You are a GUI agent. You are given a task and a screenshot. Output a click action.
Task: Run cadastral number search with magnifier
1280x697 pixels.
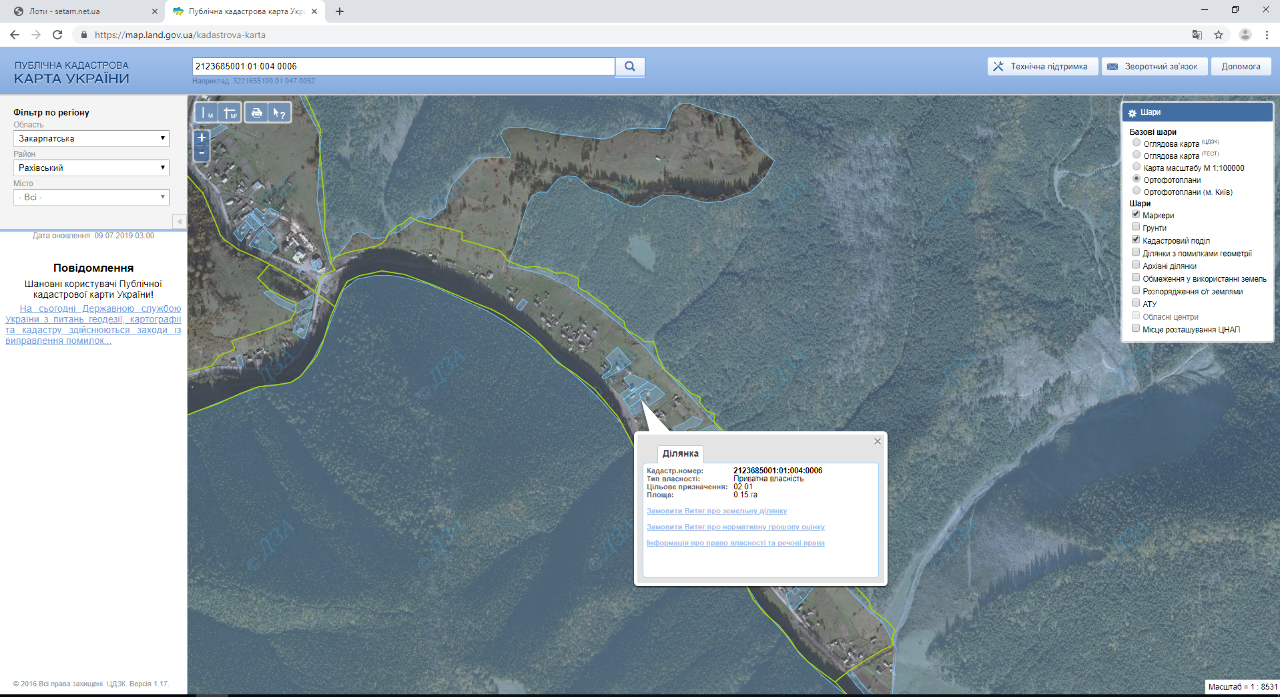630,66
